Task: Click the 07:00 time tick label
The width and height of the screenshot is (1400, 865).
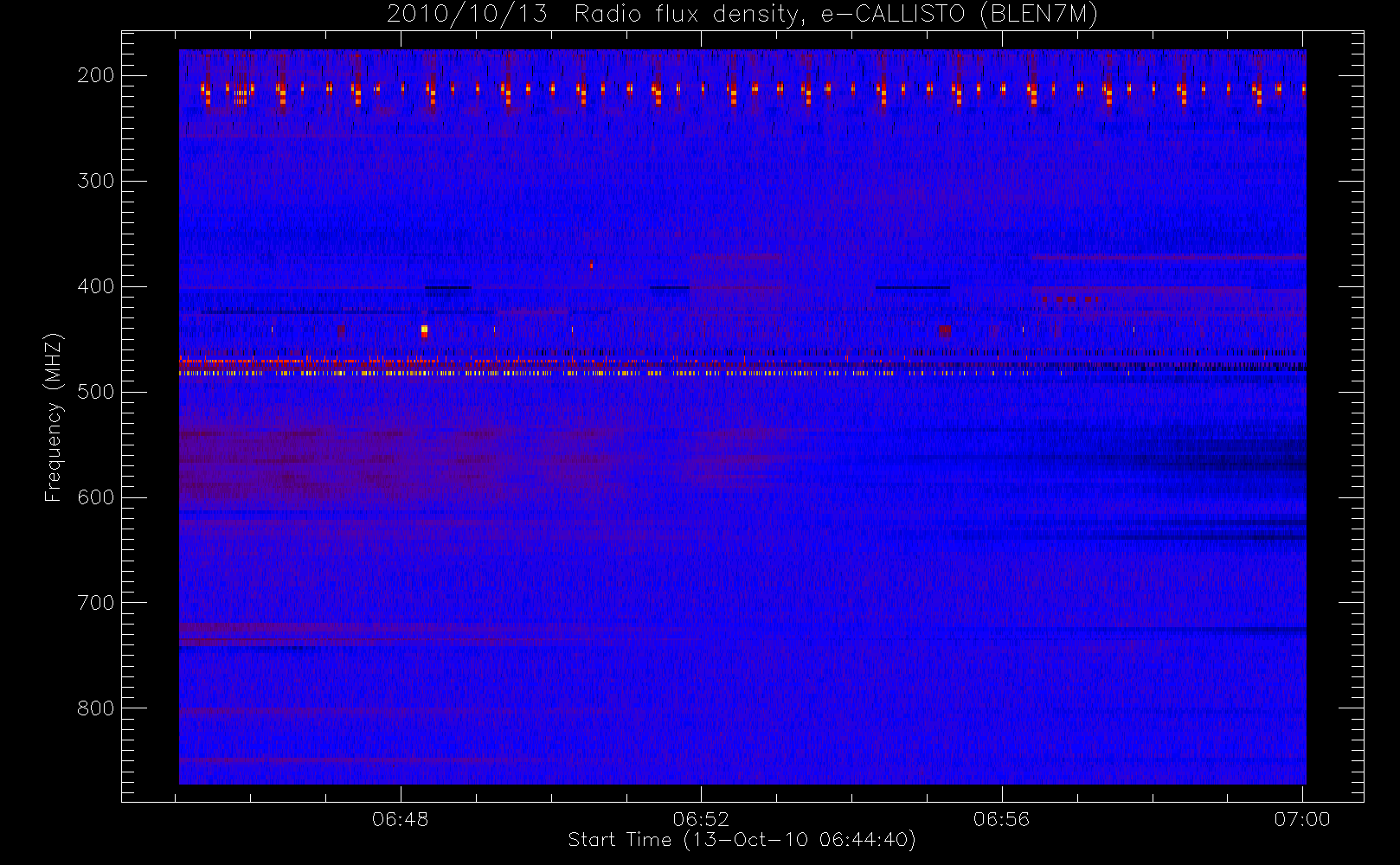Action: click(x=1302, y=819)
